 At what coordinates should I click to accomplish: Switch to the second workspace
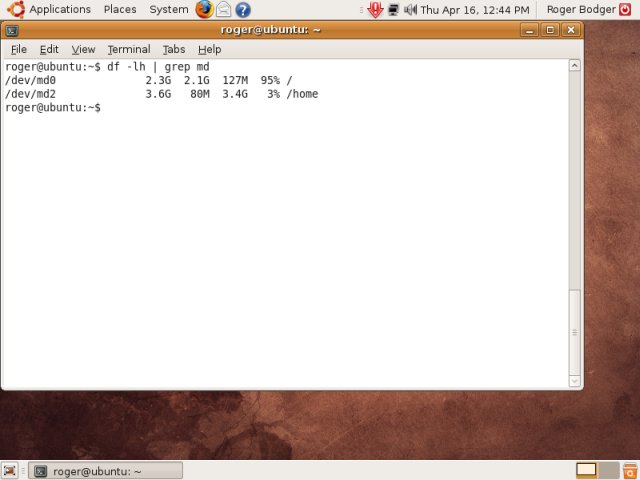point(609,471)
